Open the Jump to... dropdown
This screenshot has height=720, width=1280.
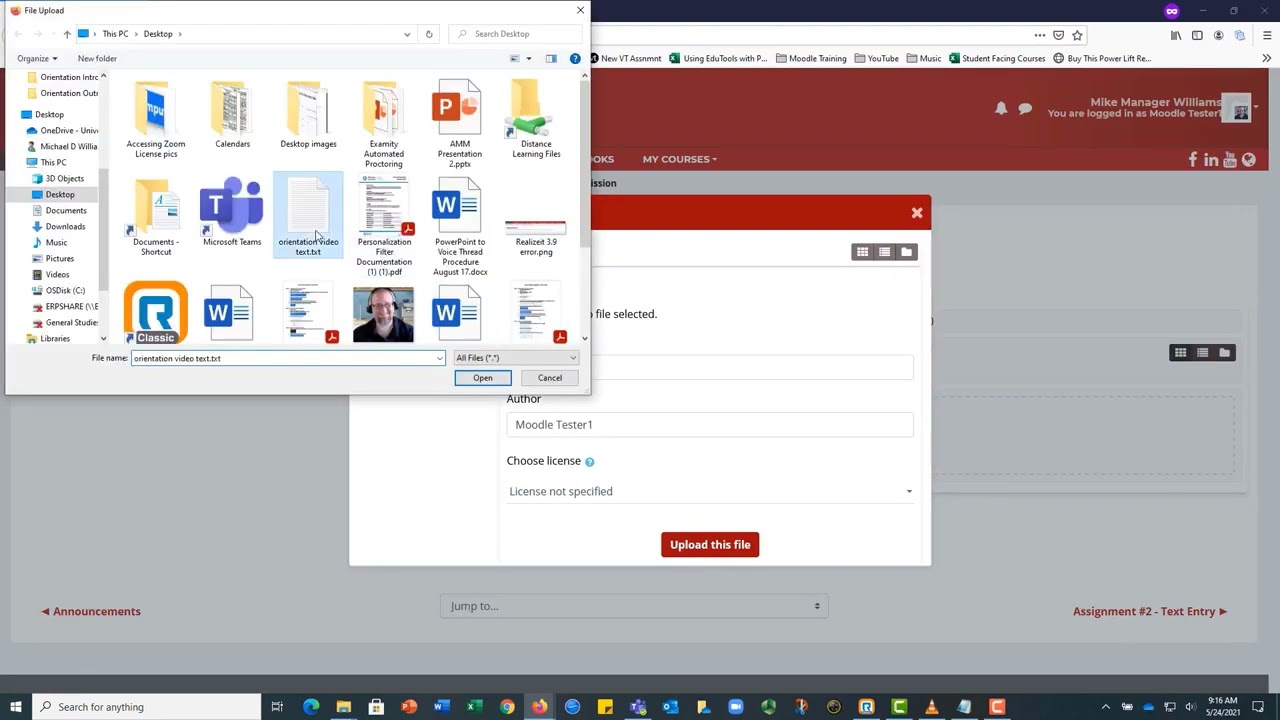click(x=634, y=606)
